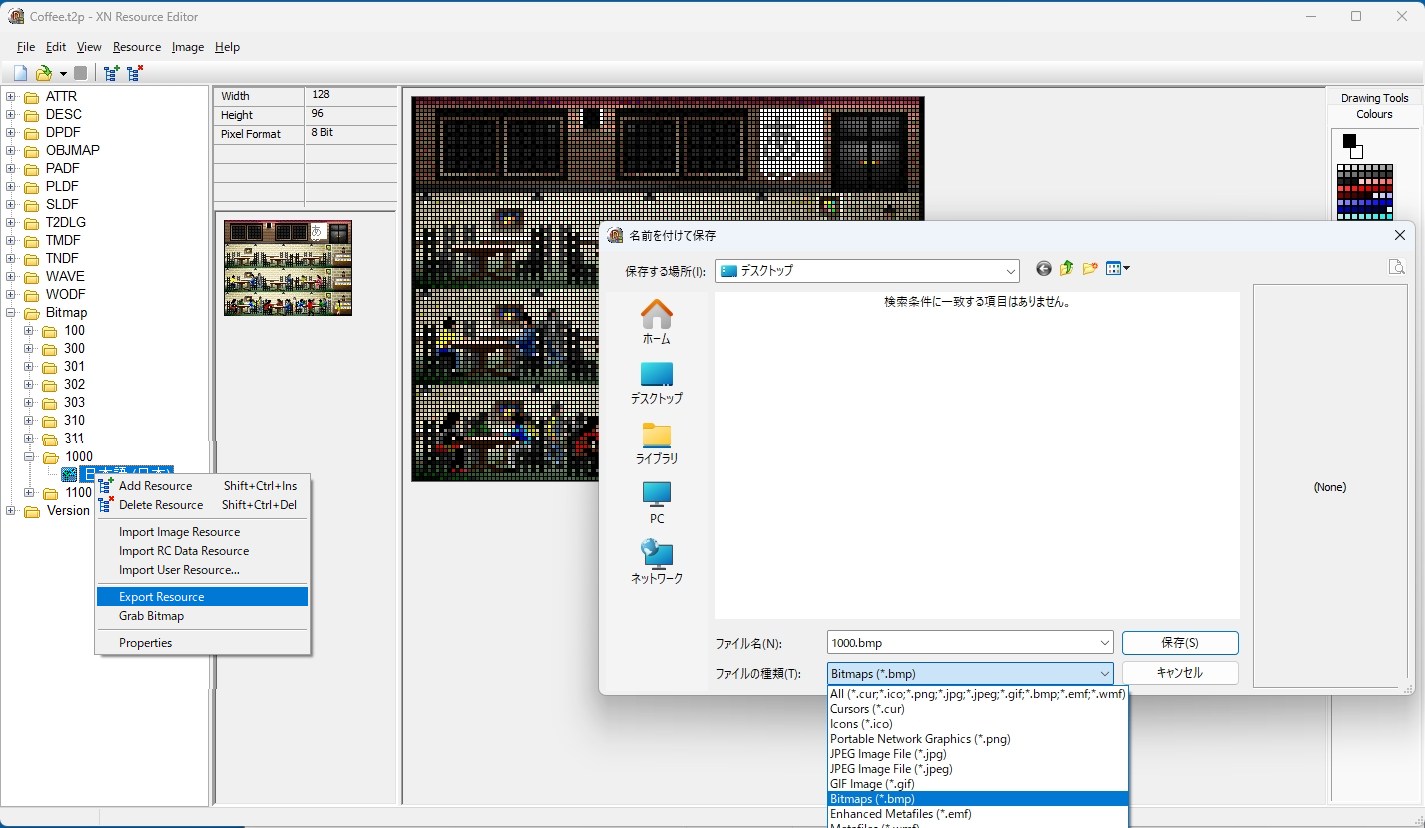Create a new folder in the save dialog
The height and width of the screenshot is (828, 1425).
pyautogui.click(x=1090, y=268)
